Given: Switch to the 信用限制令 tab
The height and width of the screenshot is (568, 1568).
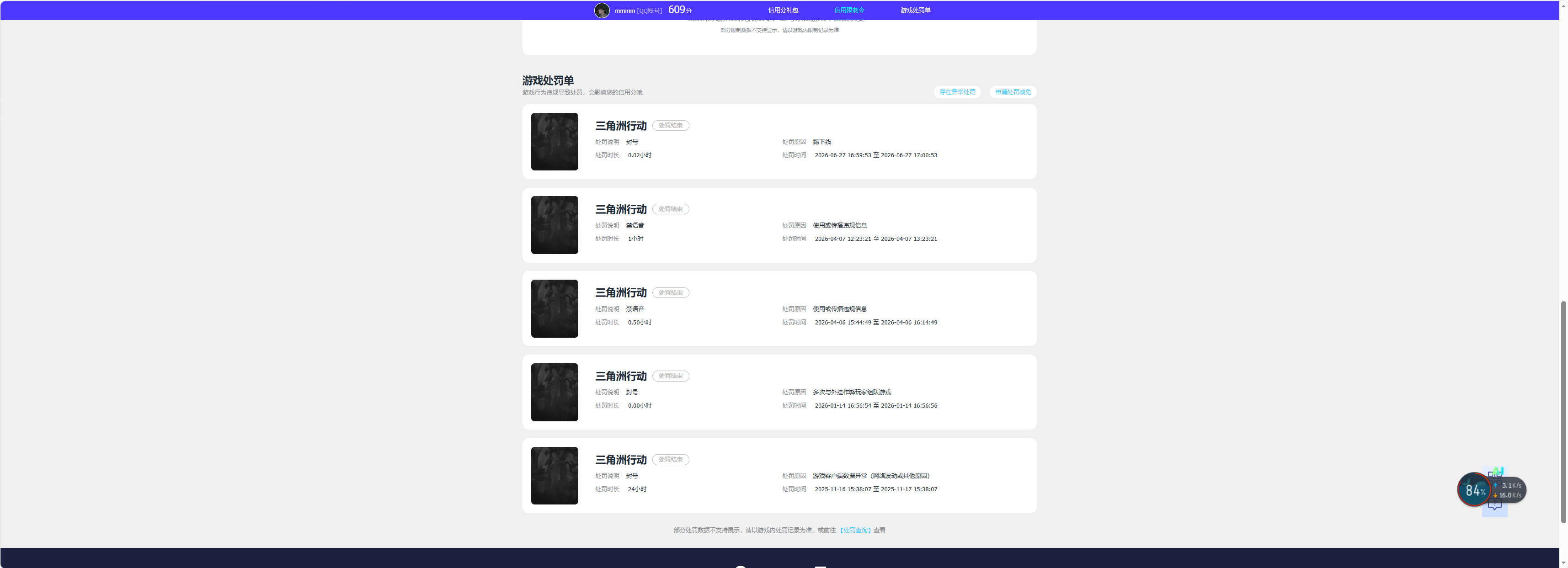Looking at the screenshot, I should point(849,11).
